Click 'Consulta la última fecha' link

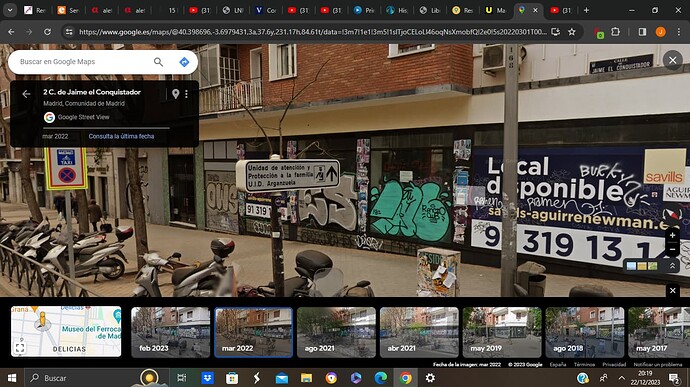click(x=121, y=136)
